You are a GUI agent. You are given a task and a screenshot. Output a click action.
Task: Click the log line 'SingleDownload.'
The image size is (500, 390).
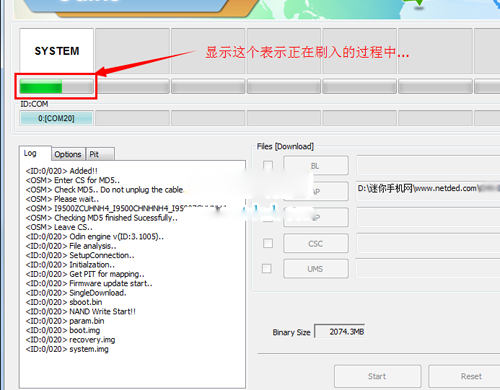coord(76,293)
